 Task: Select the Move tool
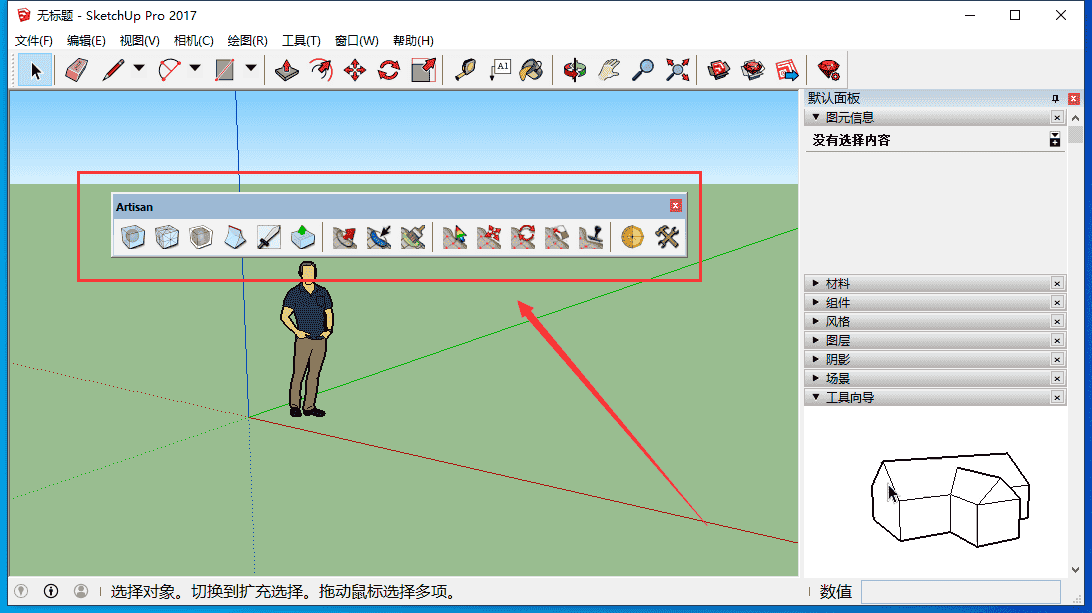(x=355, y=70)
